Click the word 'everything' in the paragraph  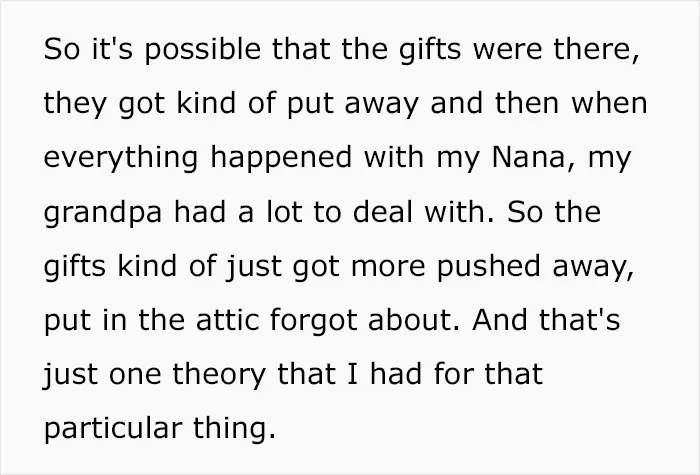tap(121, 158)
